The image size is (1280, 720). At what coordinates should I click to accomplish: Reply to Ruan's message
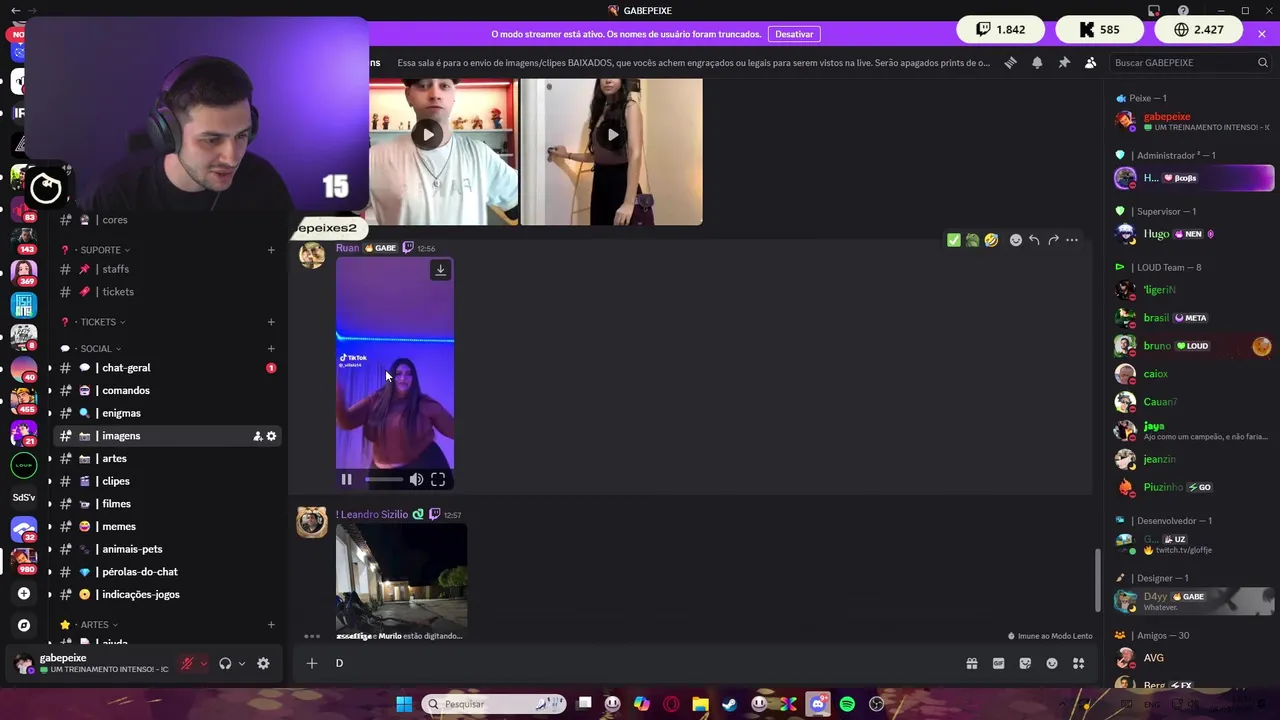[1034, 240]
